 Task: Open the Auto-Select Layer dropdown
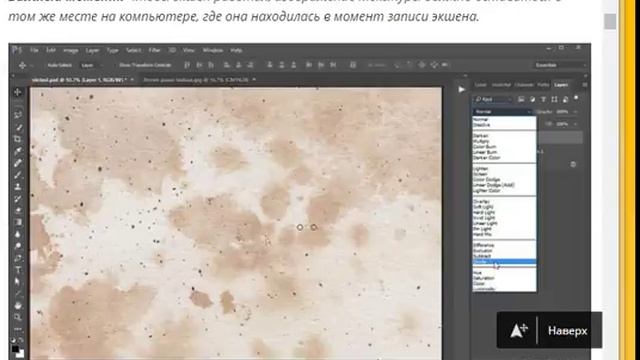(91, 65)
